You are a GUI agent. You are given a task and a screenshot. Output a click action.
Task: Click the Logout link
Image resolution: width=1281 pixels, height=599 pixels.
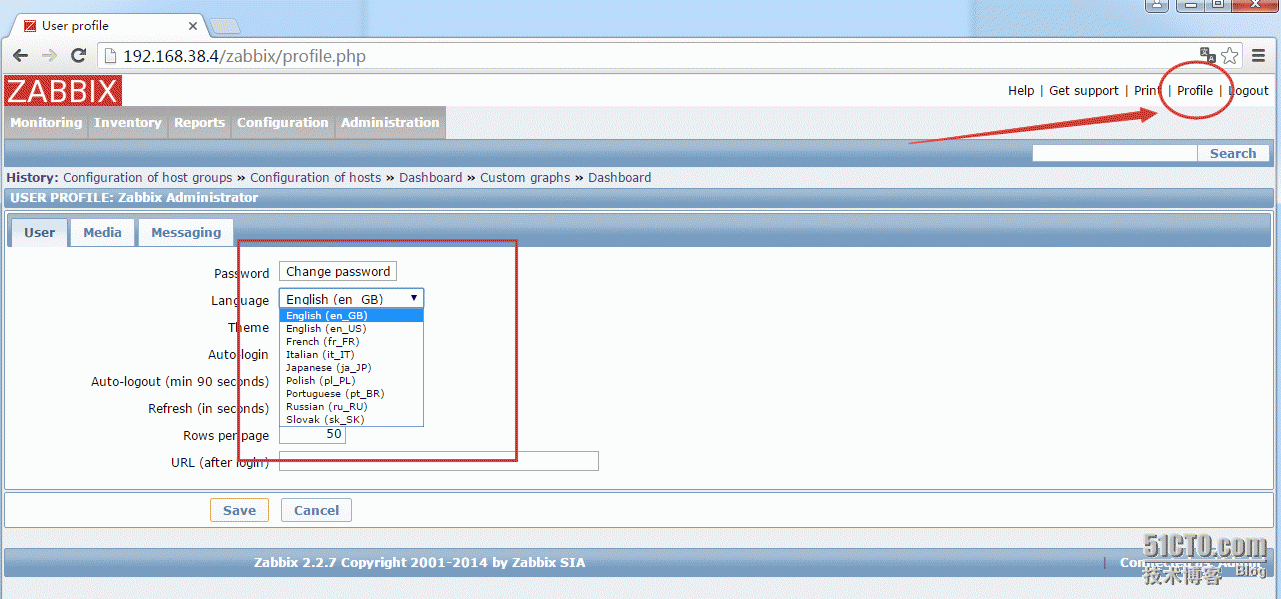click(1249, 90)
